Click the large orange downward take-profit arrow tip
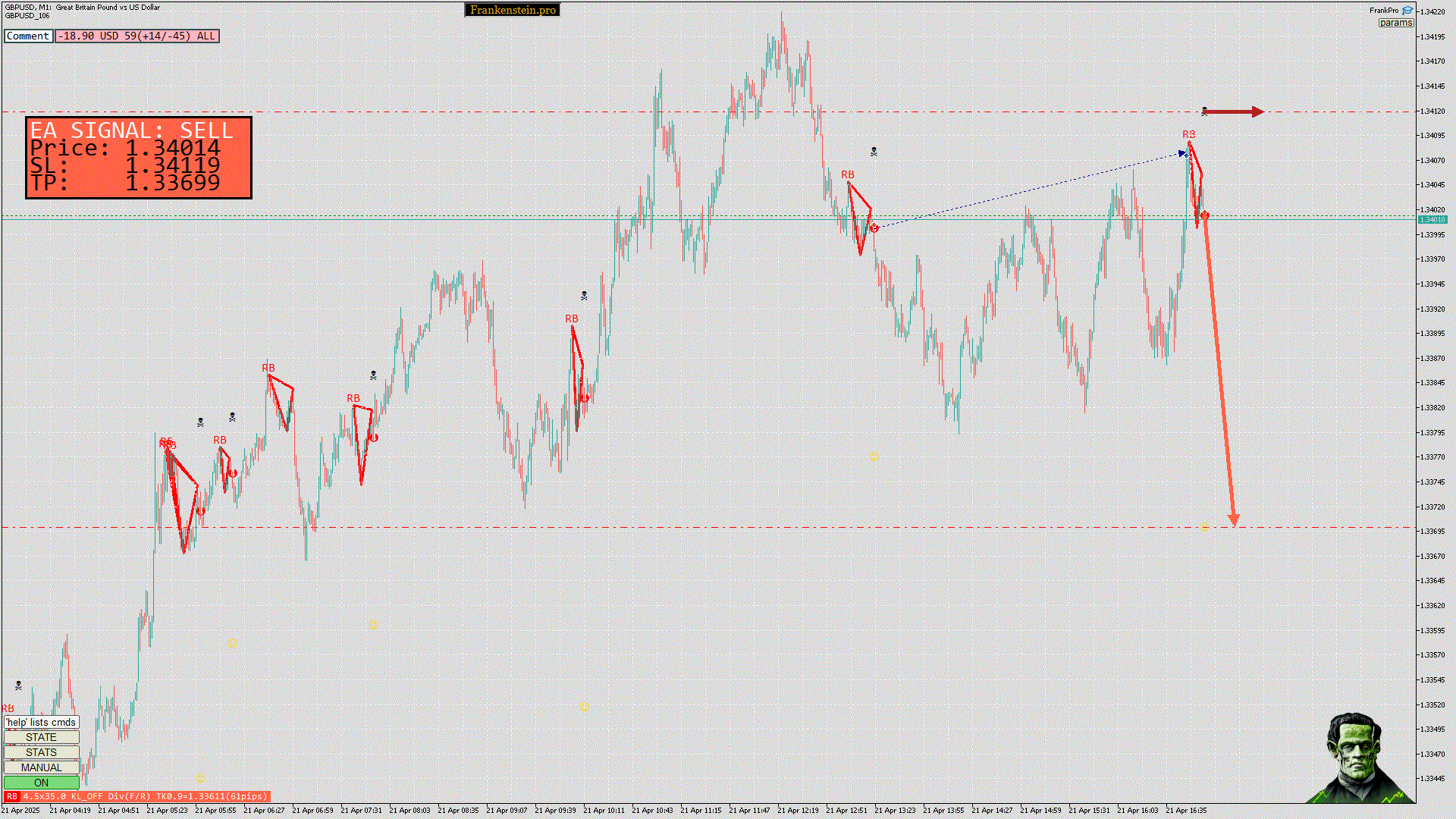 tap(1234, 520)
